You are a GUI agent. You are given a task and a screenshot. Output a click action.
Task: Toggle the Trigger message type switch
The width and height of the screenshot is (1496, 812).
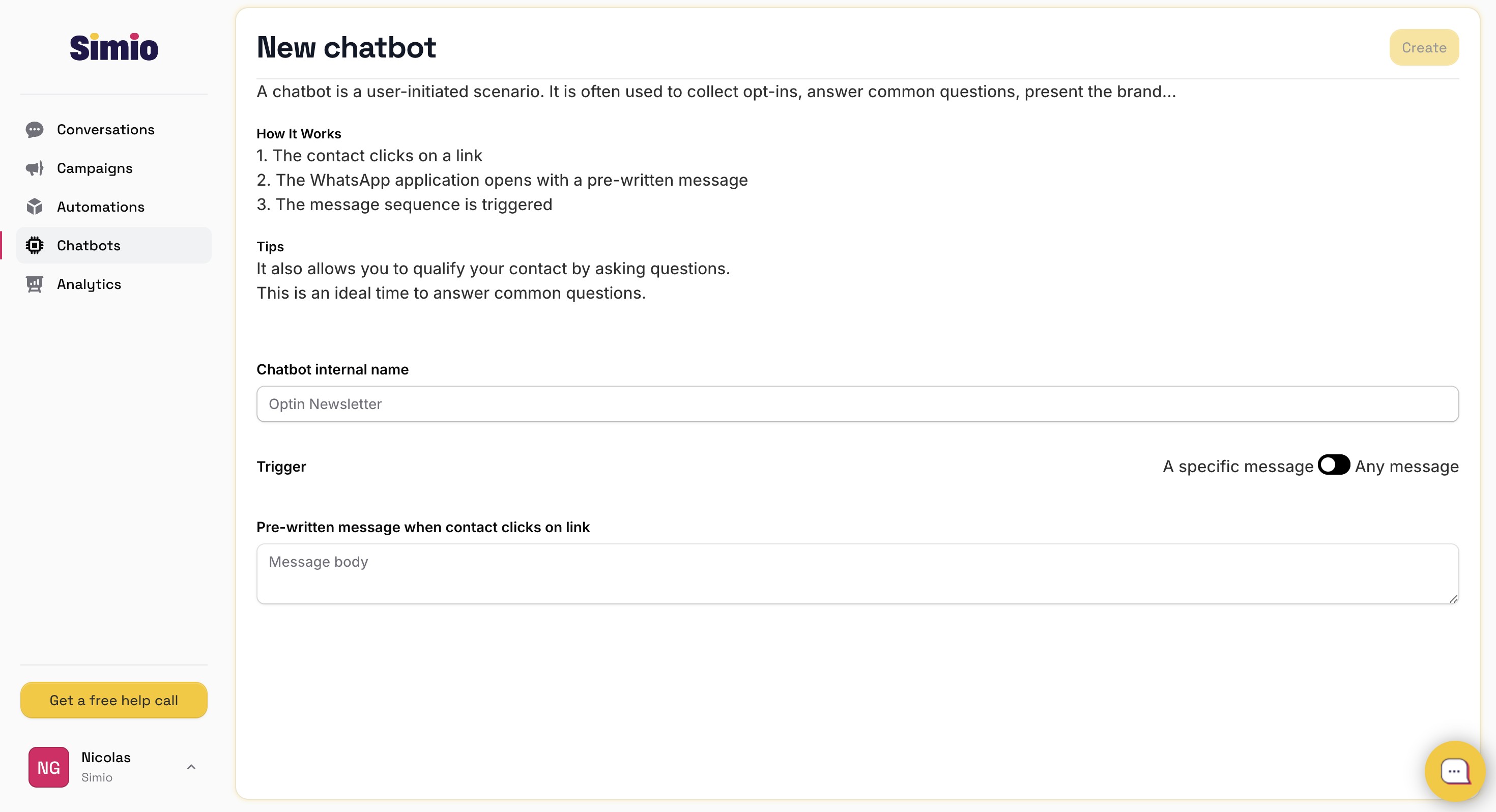coord(1333,465)
